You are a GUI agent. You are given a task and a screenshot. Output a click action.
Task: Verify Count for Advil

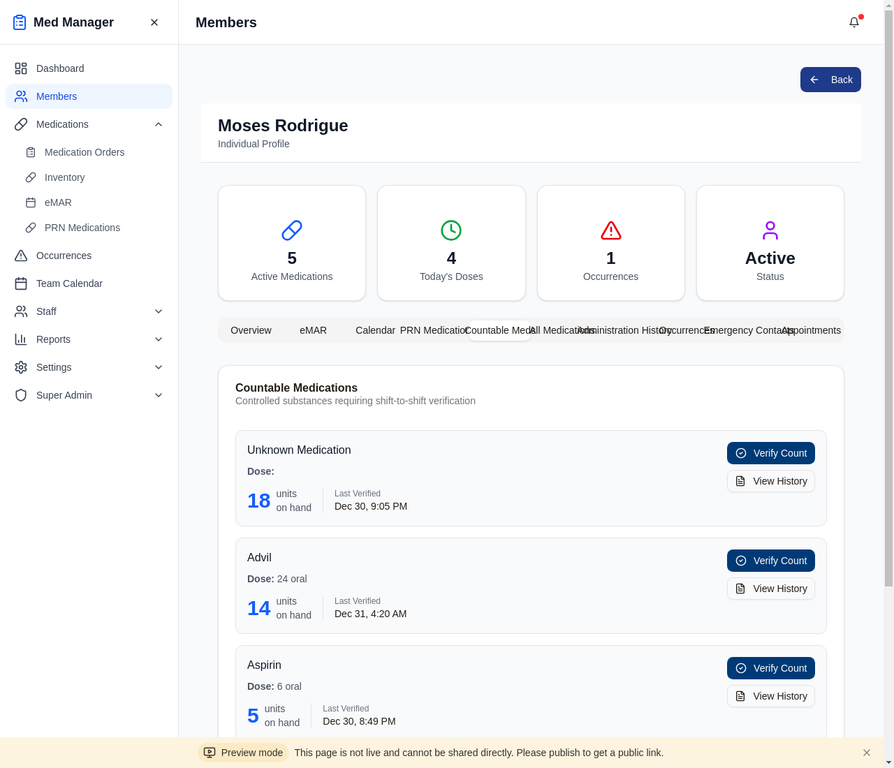[x=770, y=560]
